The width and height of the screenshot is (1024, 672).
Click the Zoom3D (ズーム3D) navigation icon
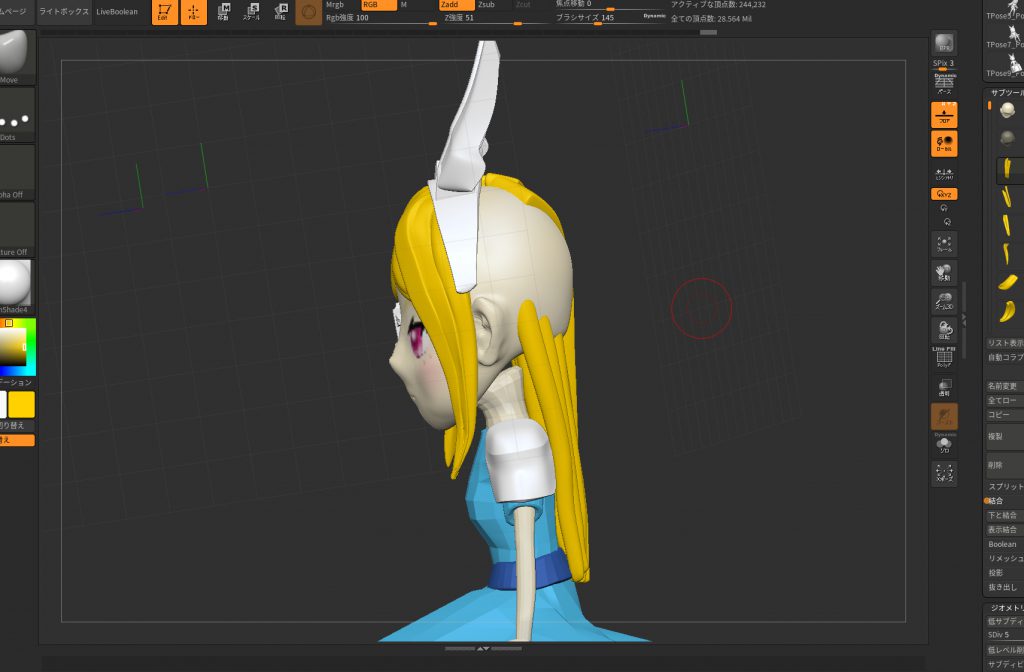(944, 301)
